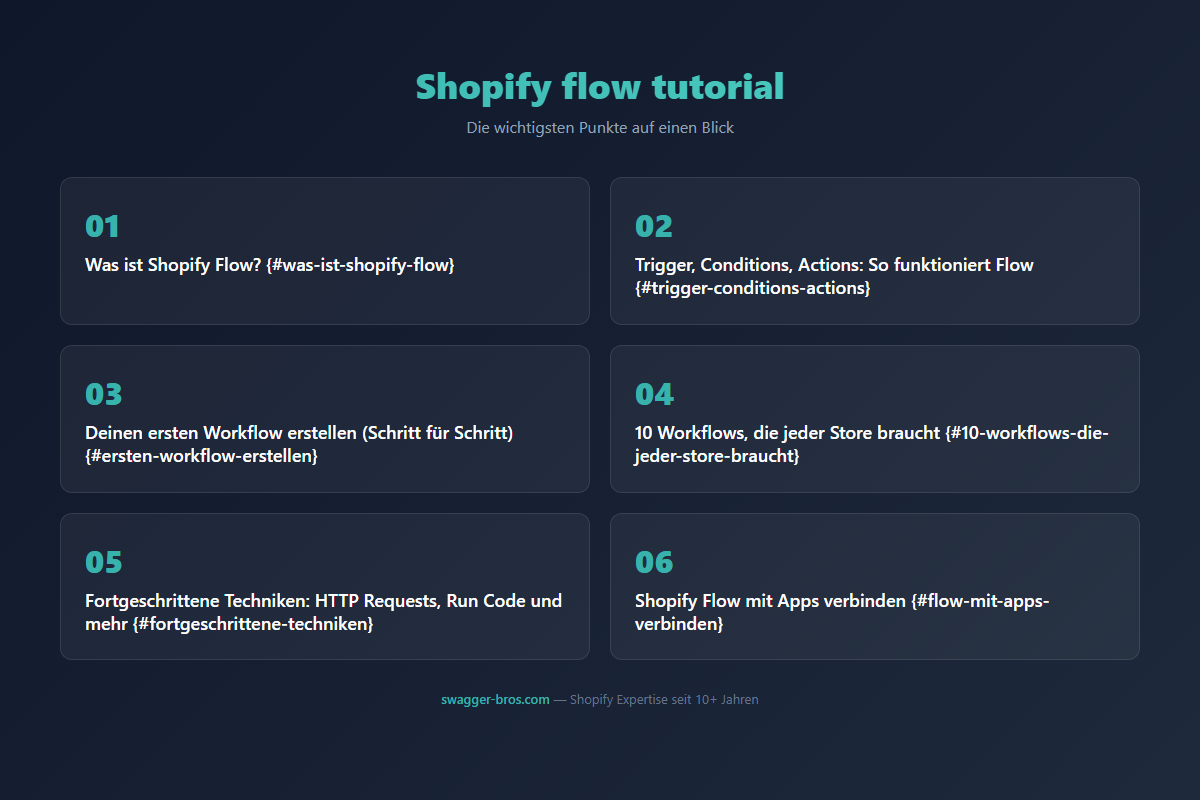
Task: Click the number 06 label
Action: [x=654, y=563]
